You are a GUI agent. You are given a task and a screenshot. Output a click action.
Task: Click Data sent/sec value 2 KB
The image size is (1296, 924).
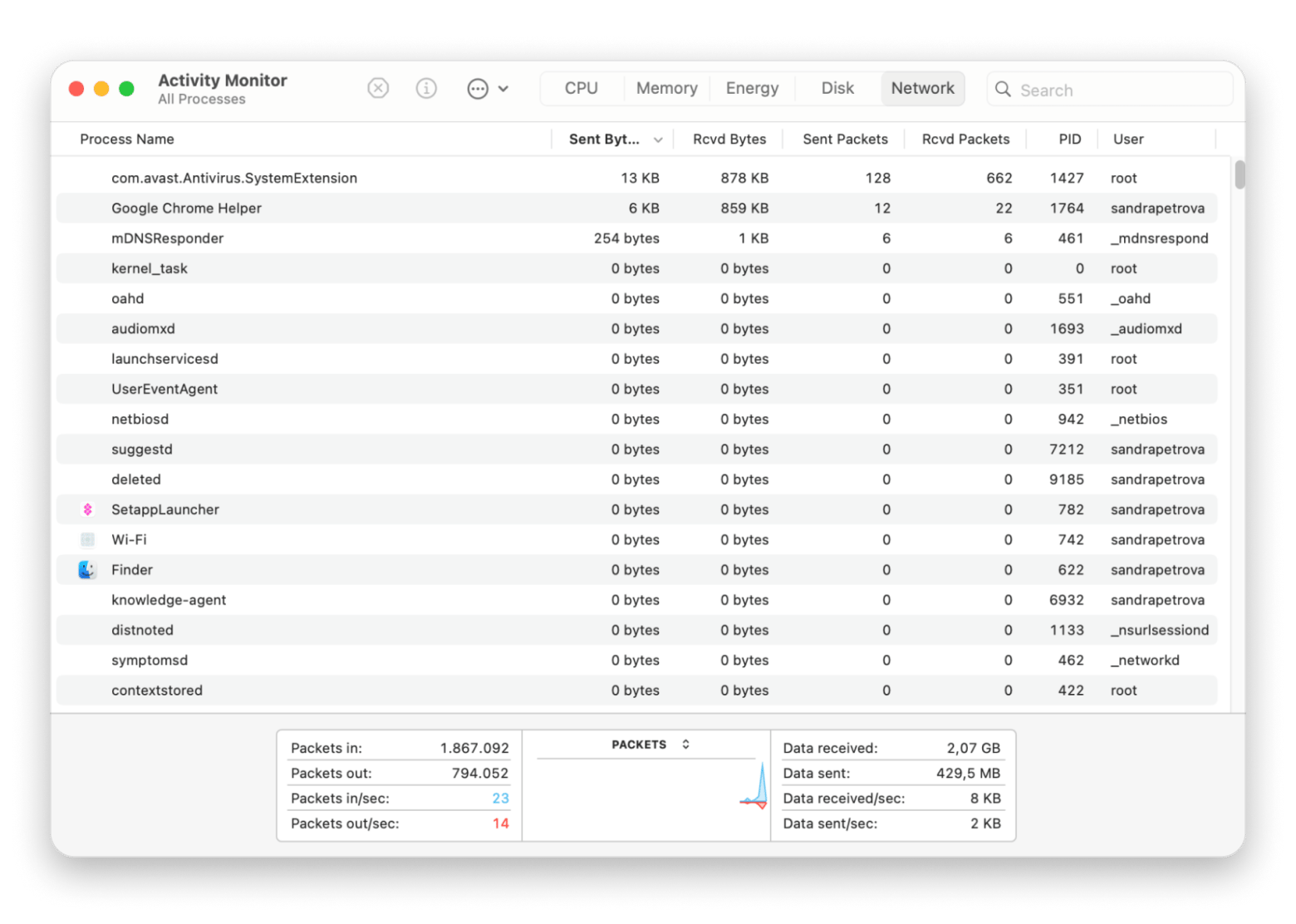click(985, 823)
